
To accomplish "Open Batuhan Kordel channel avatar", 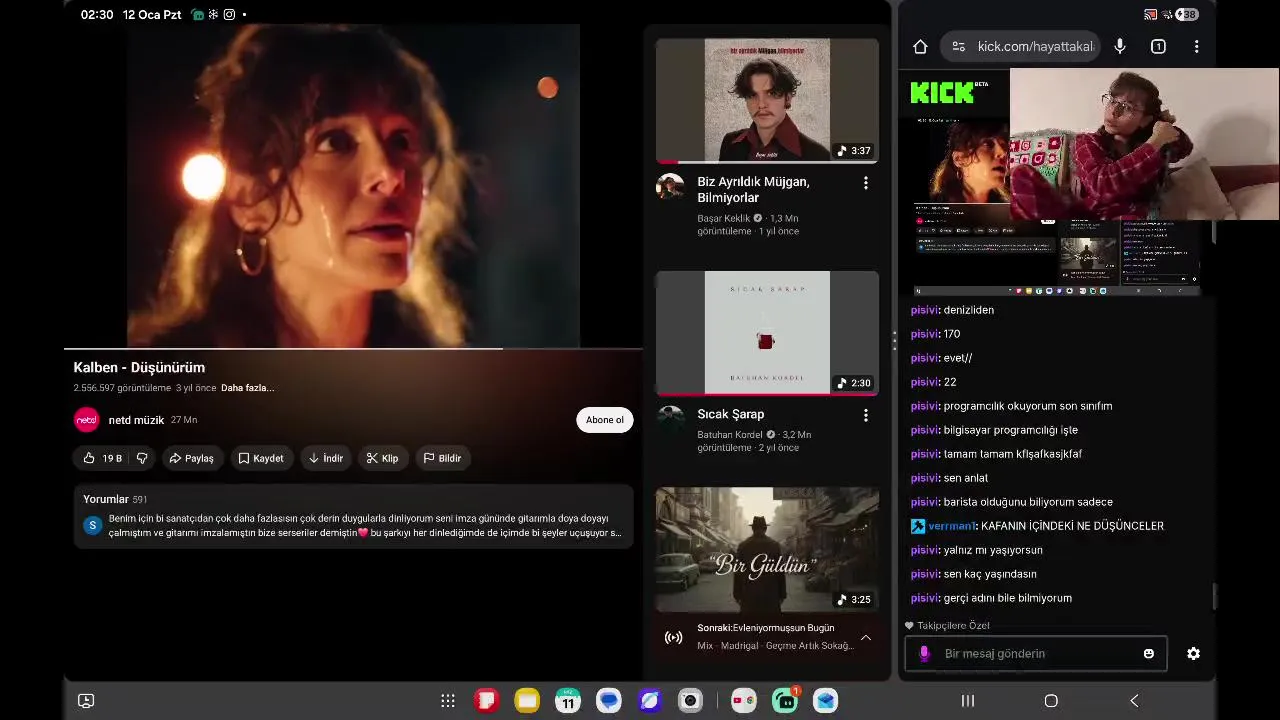I will (670, 419).
